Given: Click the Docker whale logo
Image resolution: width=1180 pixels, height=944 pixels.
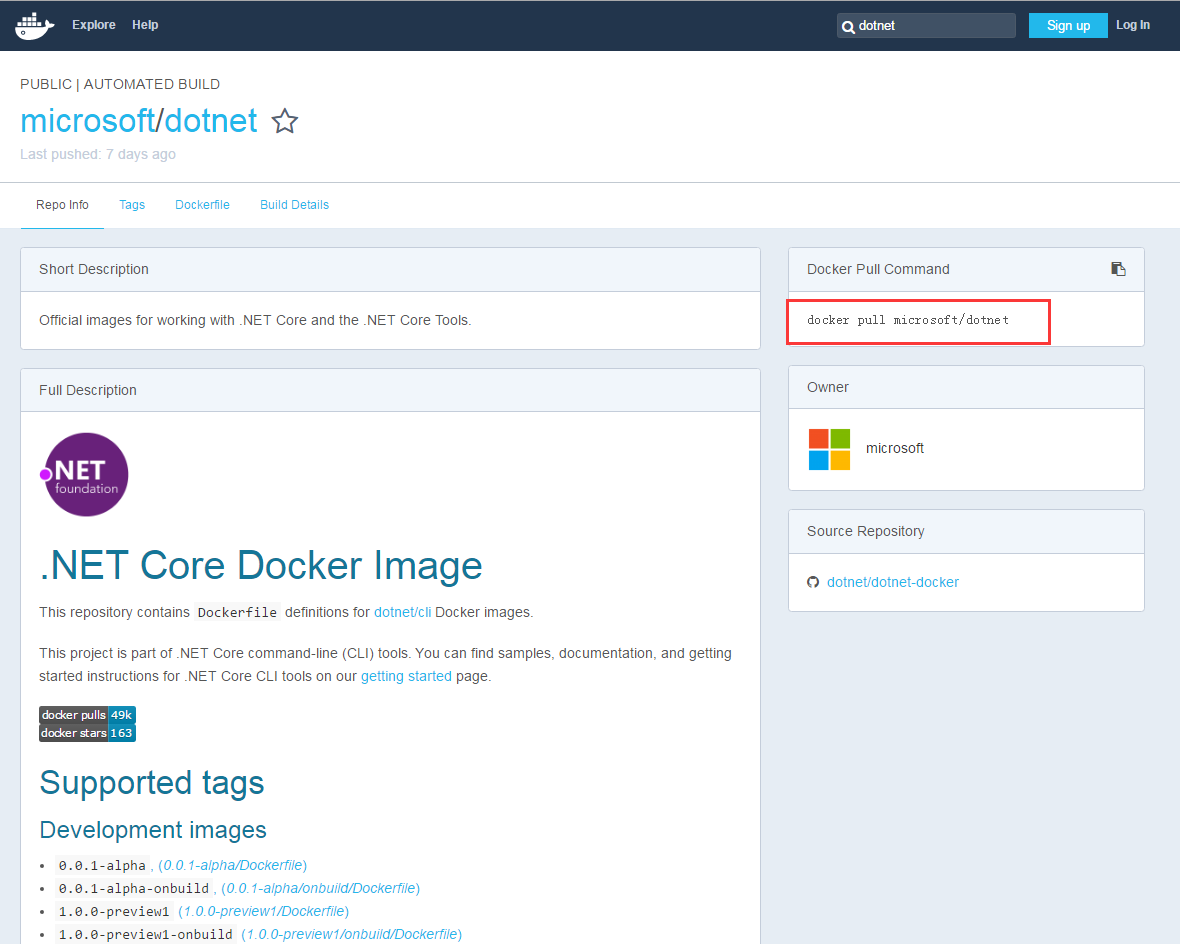Looking at the screenshot, I should coord(33,24).
